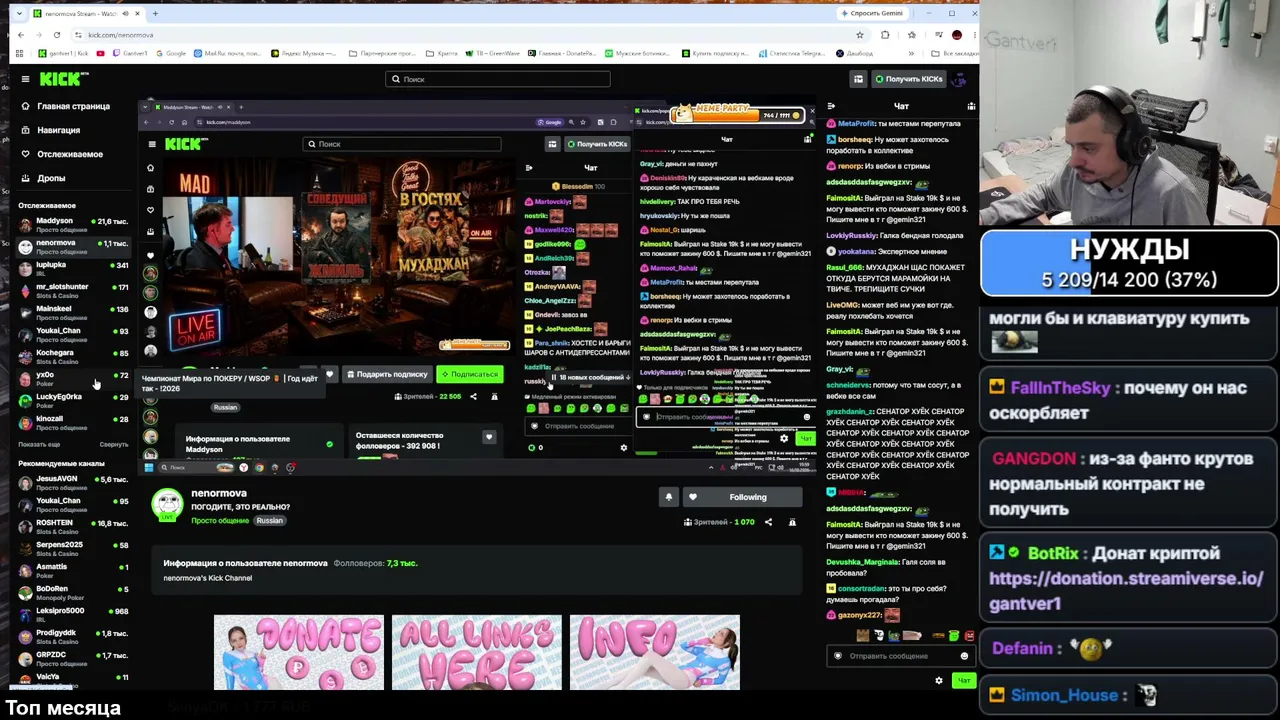
Task: Open lupiupka channel in the sidebar
Action: point(74,268)
